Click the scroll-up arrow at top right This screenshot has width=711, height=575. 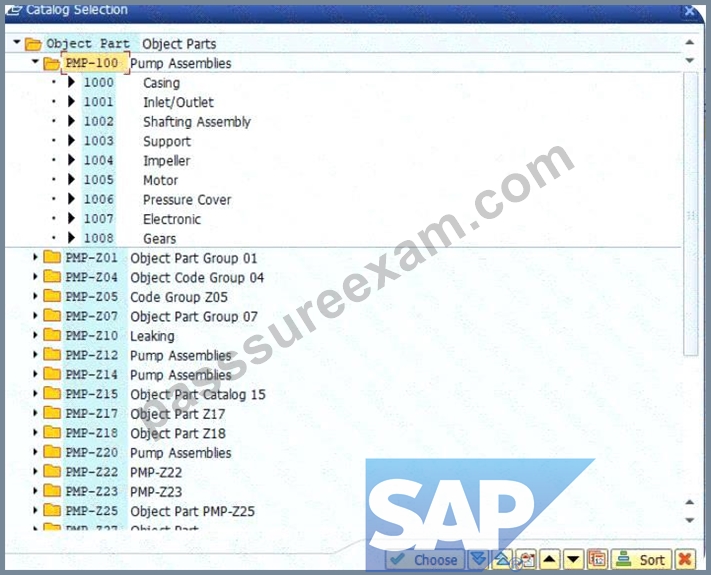pyautogui.click(x=690, y=43)
